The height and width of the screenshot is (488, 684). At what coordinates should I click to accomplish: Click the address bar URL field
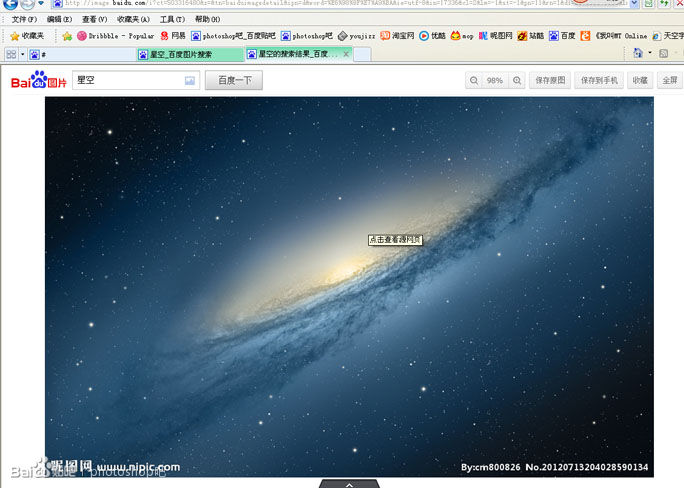click(340, 3)
